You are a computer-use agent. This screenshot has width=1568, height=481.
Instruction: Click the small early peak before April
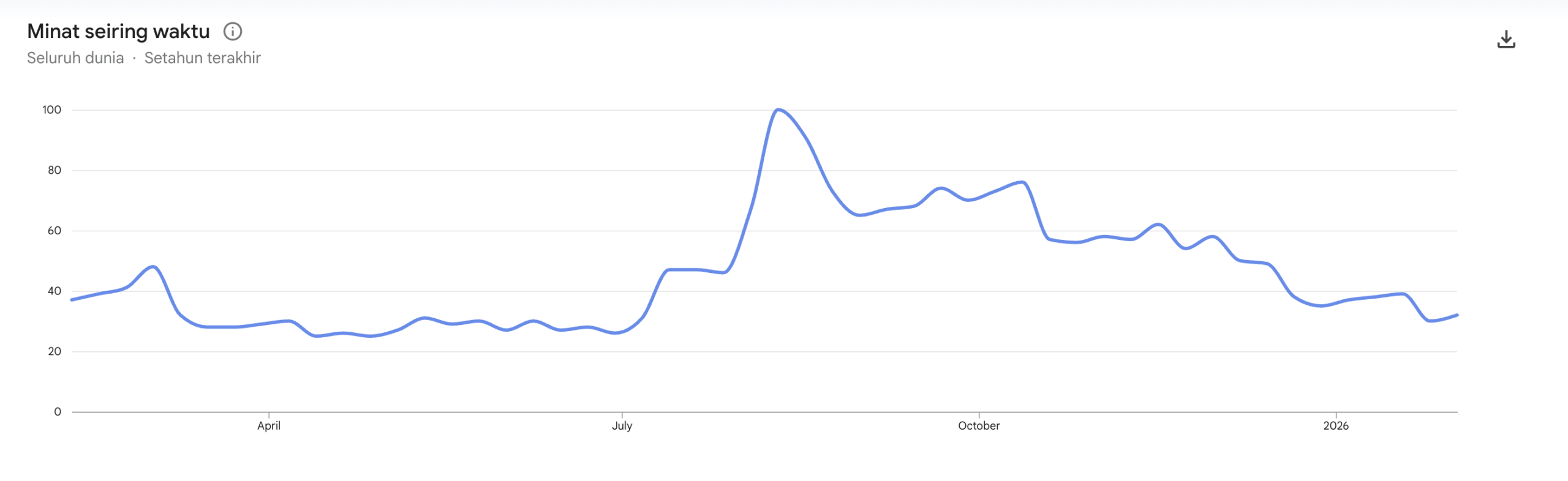pyautogui.click(x=153, y=267)
